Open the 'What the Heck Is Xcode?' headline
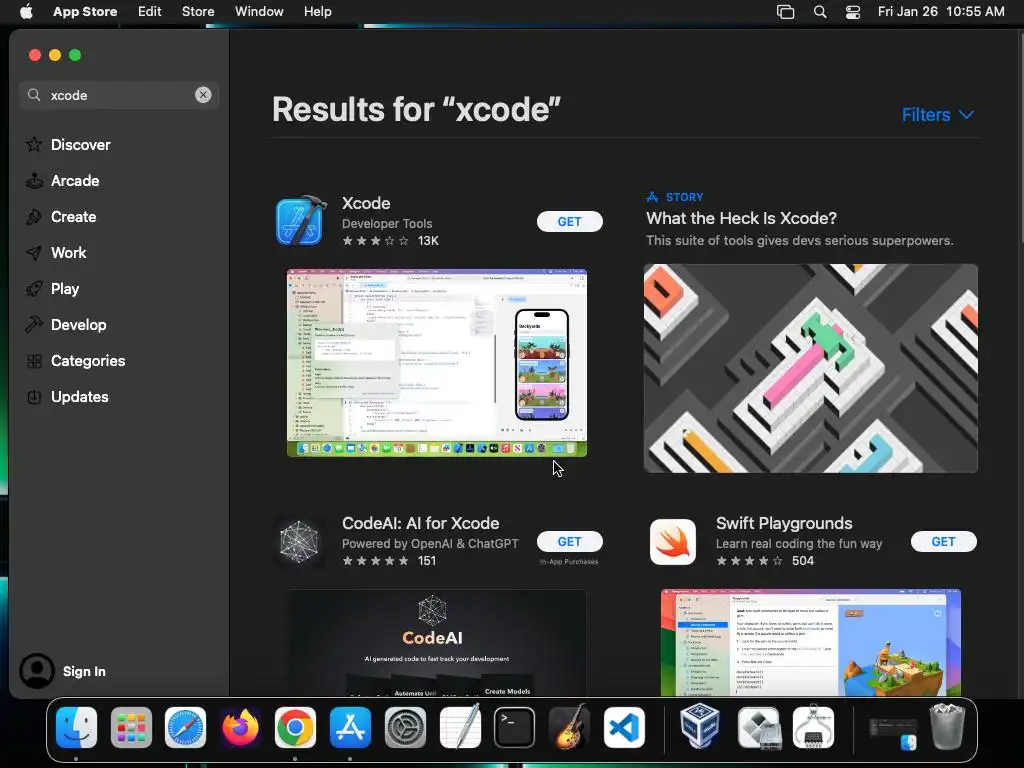Viewport: 1024px width, 768px height. tap(741, 218)
